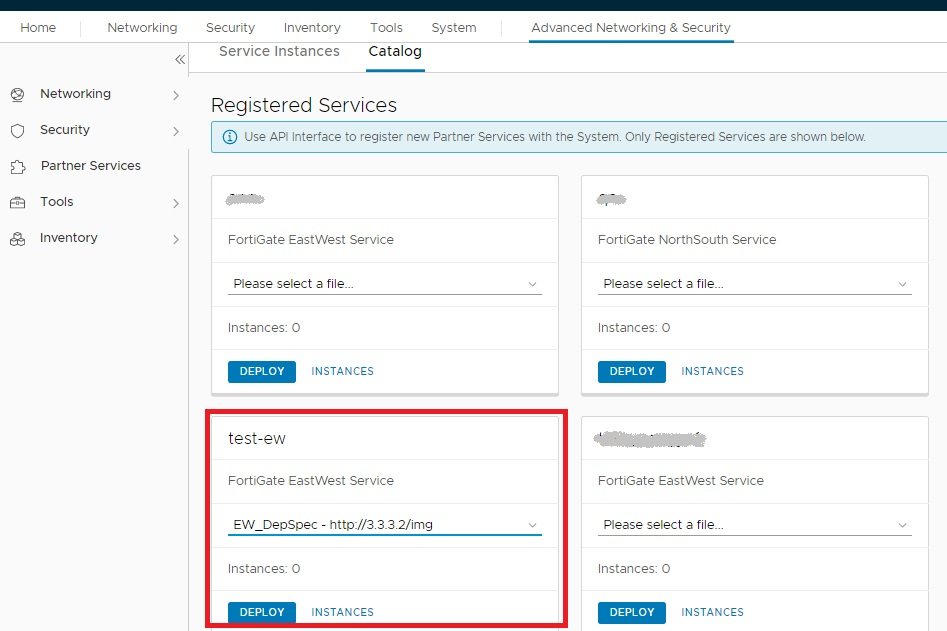Click the info icon in the banner
Screen dimensions: 947x631
(x=230, y=137)
